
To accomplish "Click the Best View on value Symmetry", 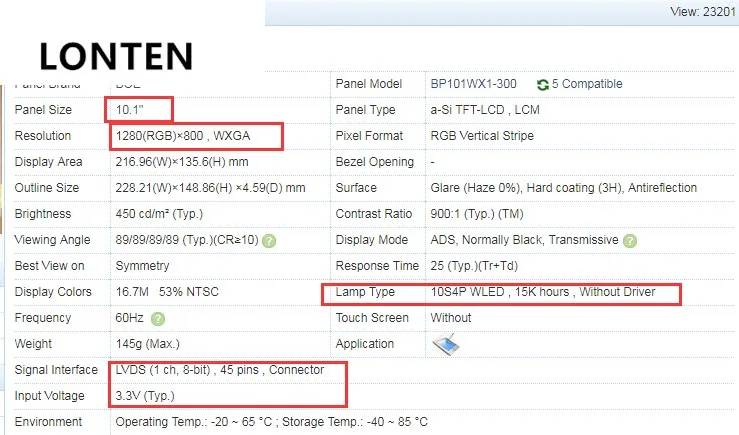I will tap(142, 266).
